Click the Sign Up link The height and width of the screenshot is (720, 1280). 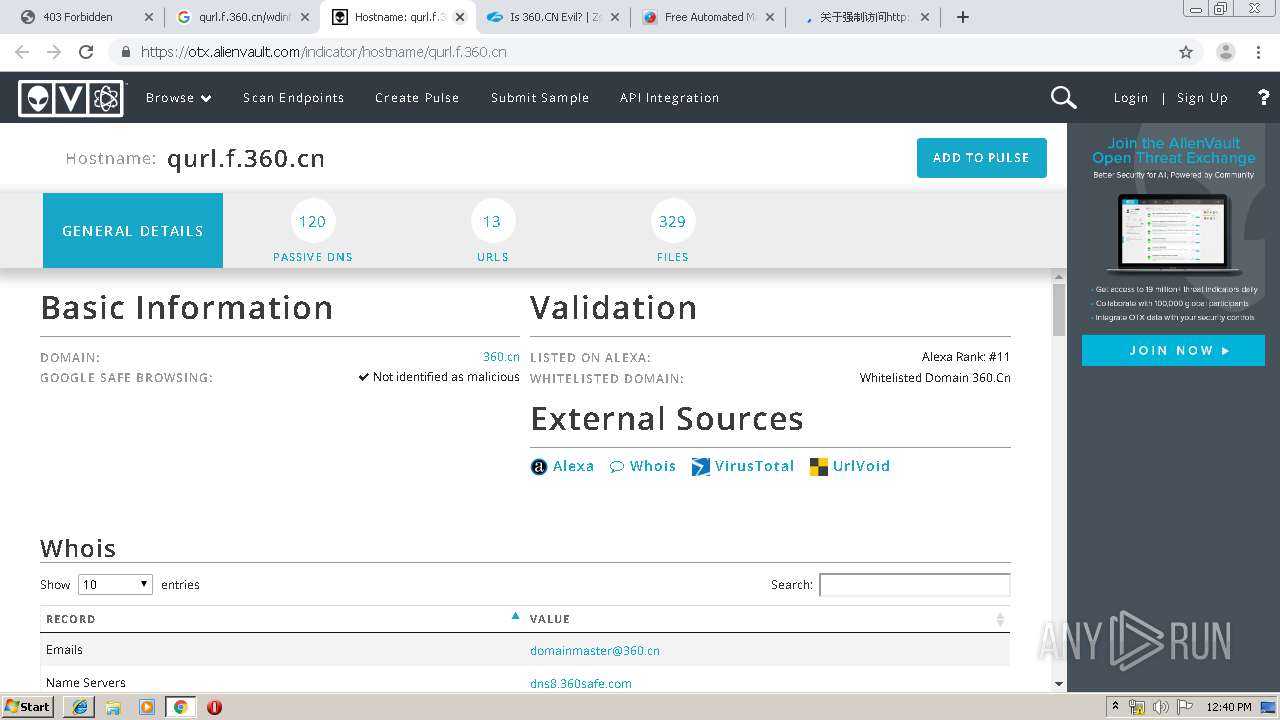pyautogui.click(x=1202, y=98)
